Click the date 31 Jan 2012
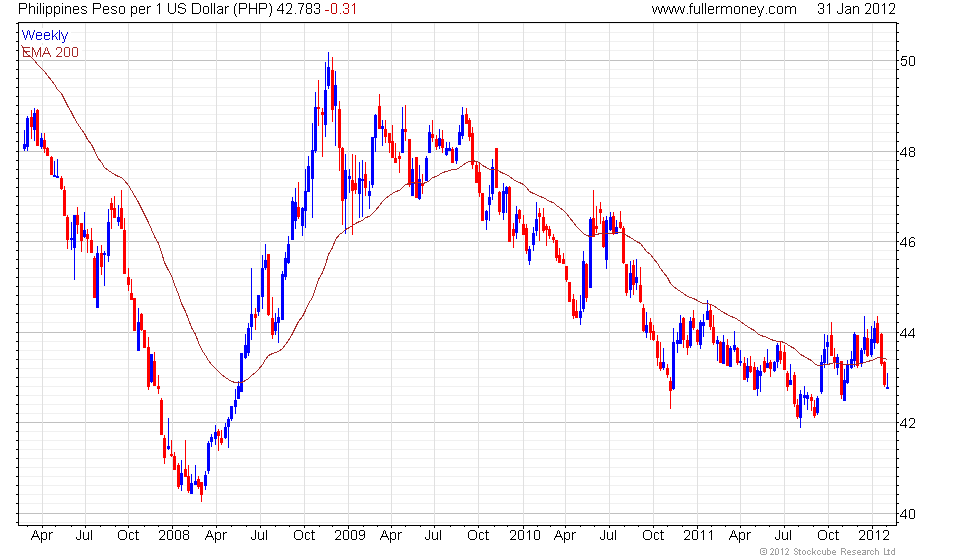Viewport: 980px width, 560px height. (856, 9)
